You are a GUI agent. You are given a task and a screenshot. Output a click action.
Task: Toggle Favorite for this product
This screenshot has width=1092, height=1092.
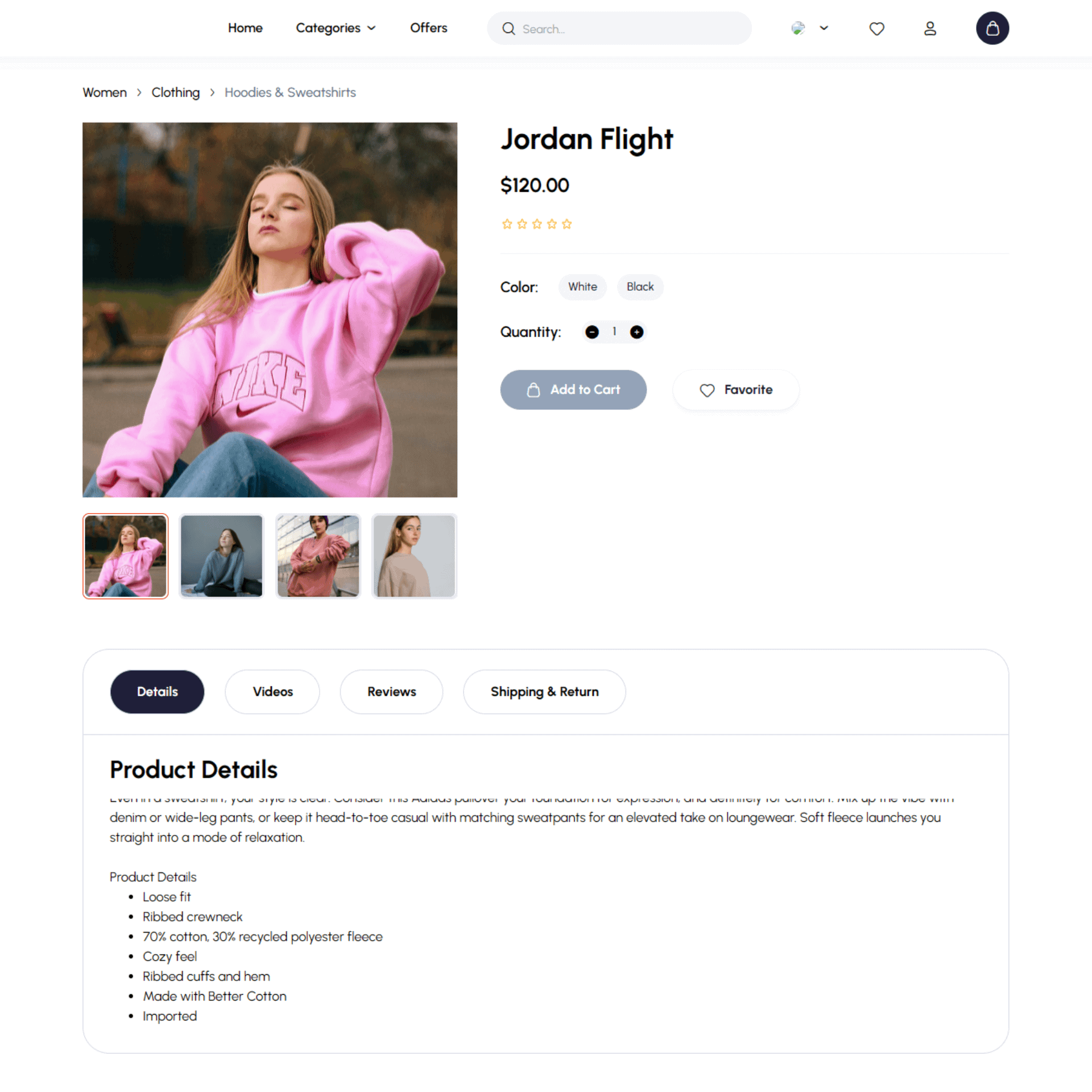735,390
